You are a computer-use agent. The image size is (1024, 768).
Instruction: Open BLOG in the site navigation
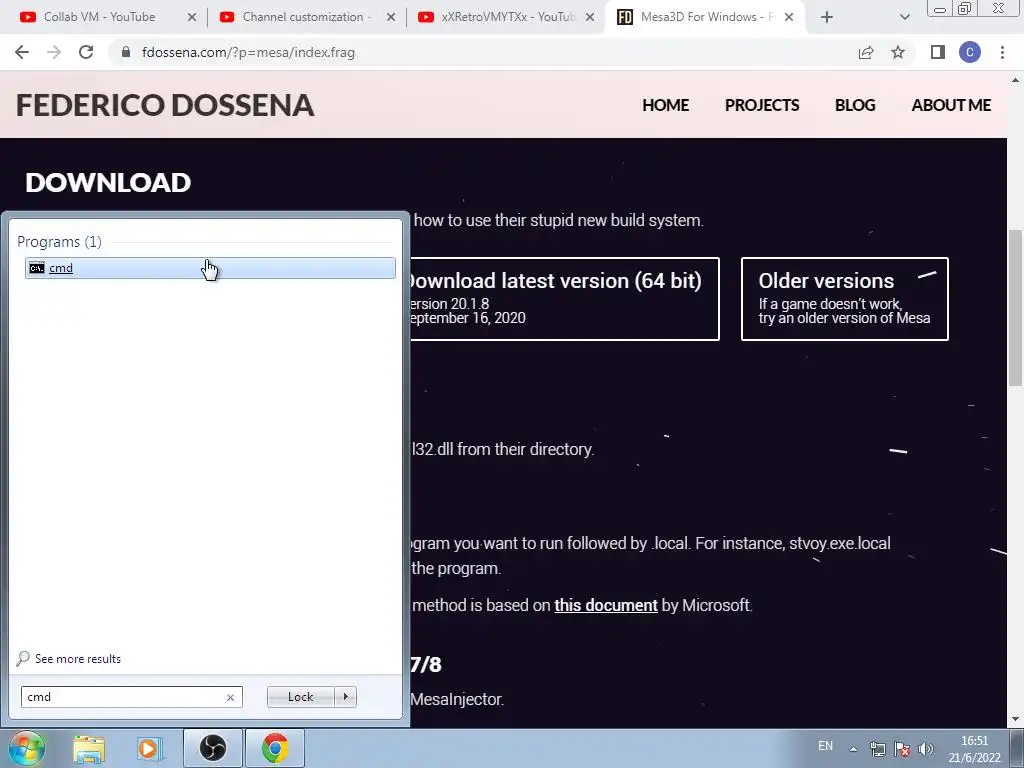855,105
